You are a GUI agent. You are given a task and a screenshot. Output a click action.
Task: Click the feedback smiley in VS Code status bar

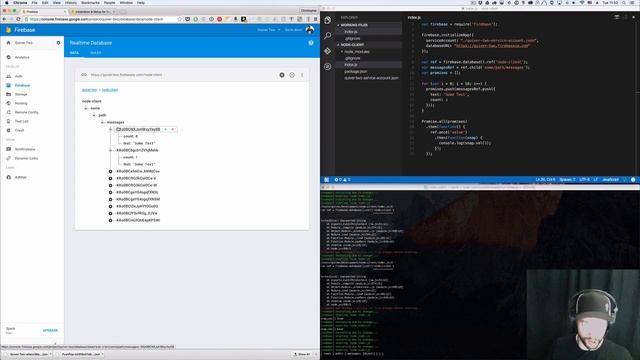(633, 180)
